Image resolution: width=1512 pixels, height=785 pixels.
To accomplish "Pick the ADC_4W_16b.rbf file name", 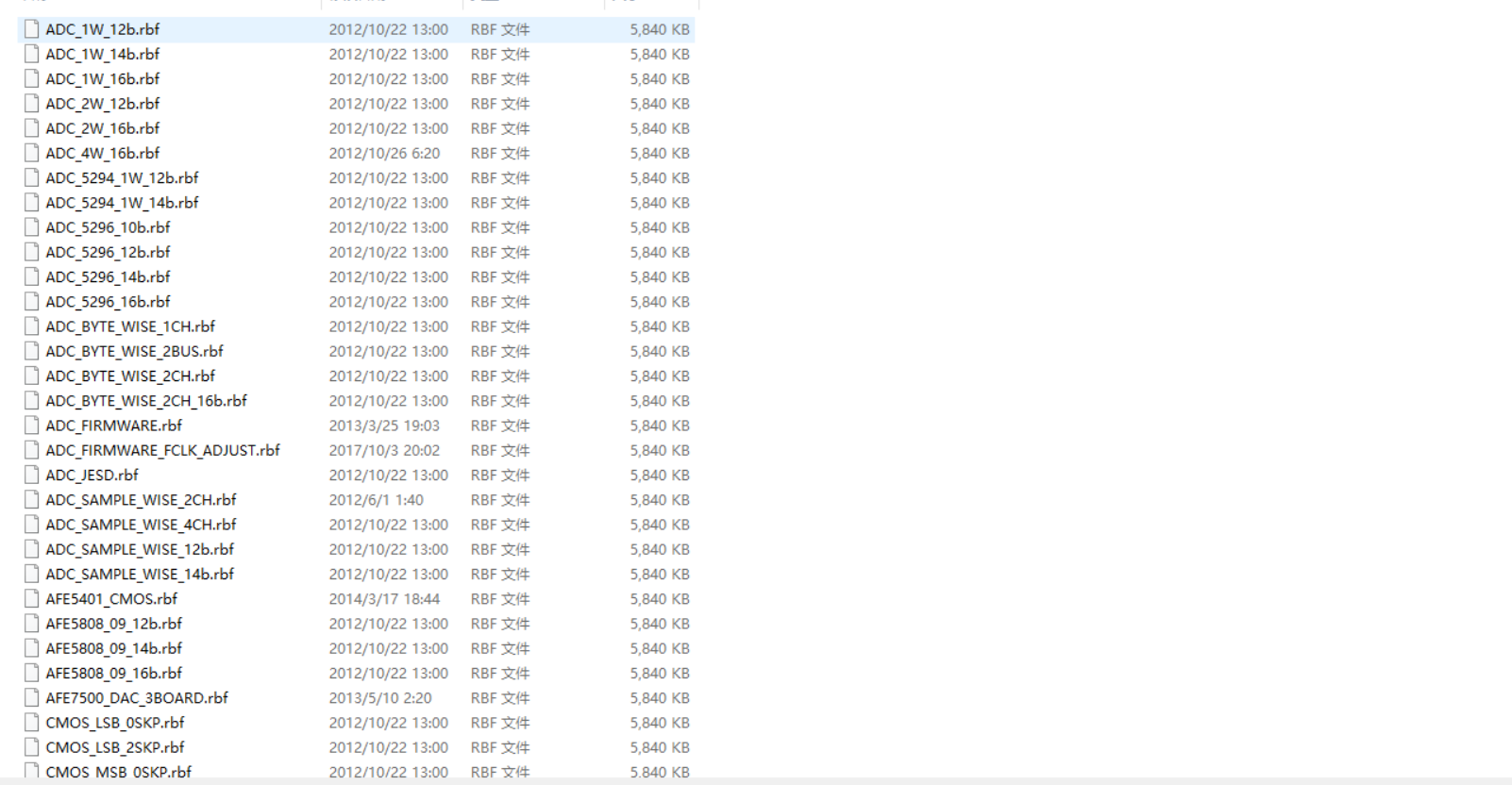I will coord(103,153).
